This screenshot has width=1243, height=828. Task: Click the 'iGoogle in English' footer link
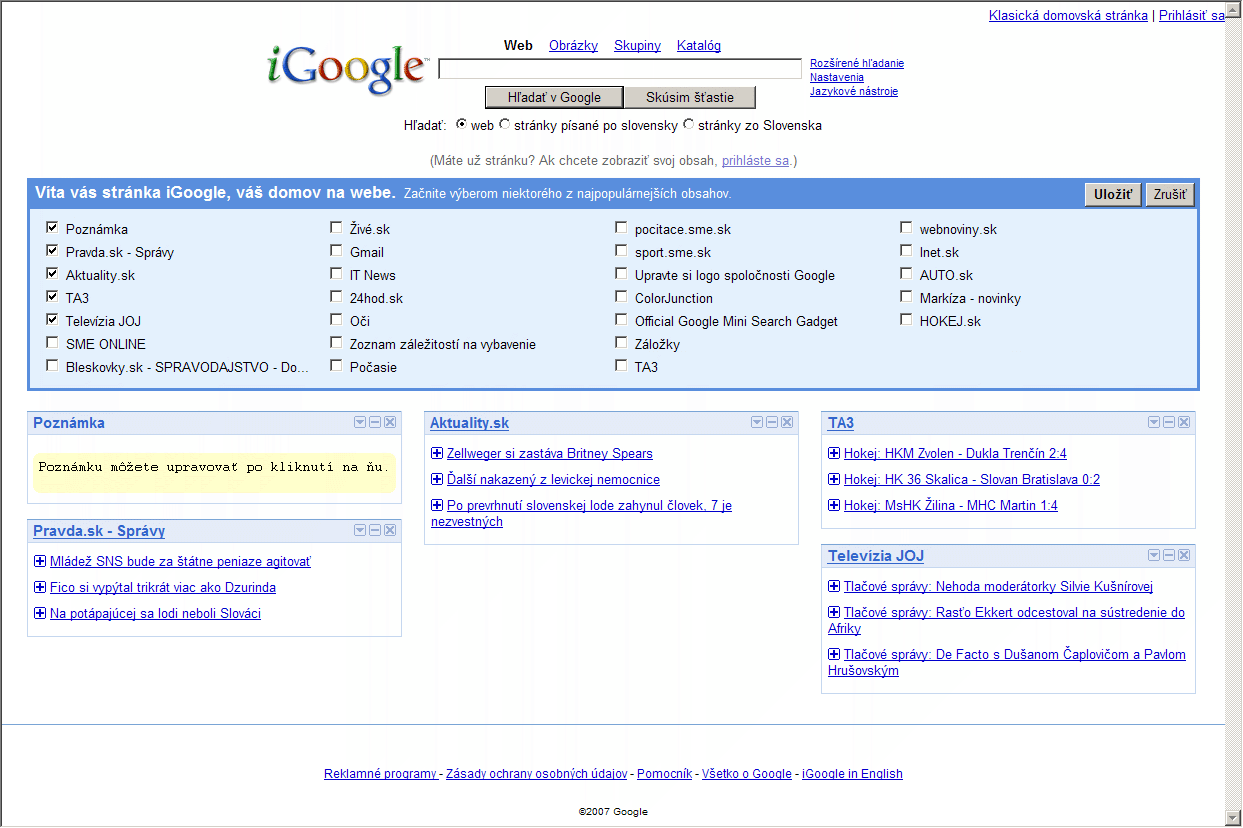click(852, 773)
